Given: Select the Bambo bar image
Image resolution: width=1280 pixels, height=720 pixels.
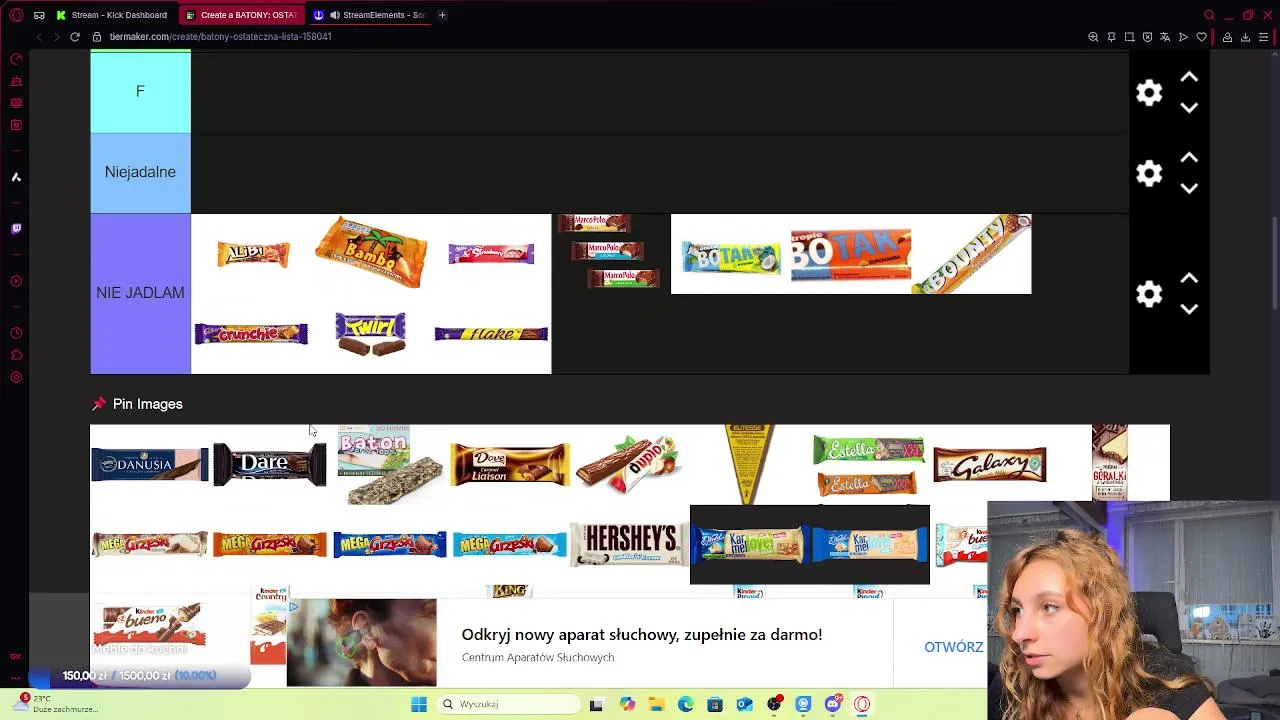Looking at the screenshot, I should [371, 253].
